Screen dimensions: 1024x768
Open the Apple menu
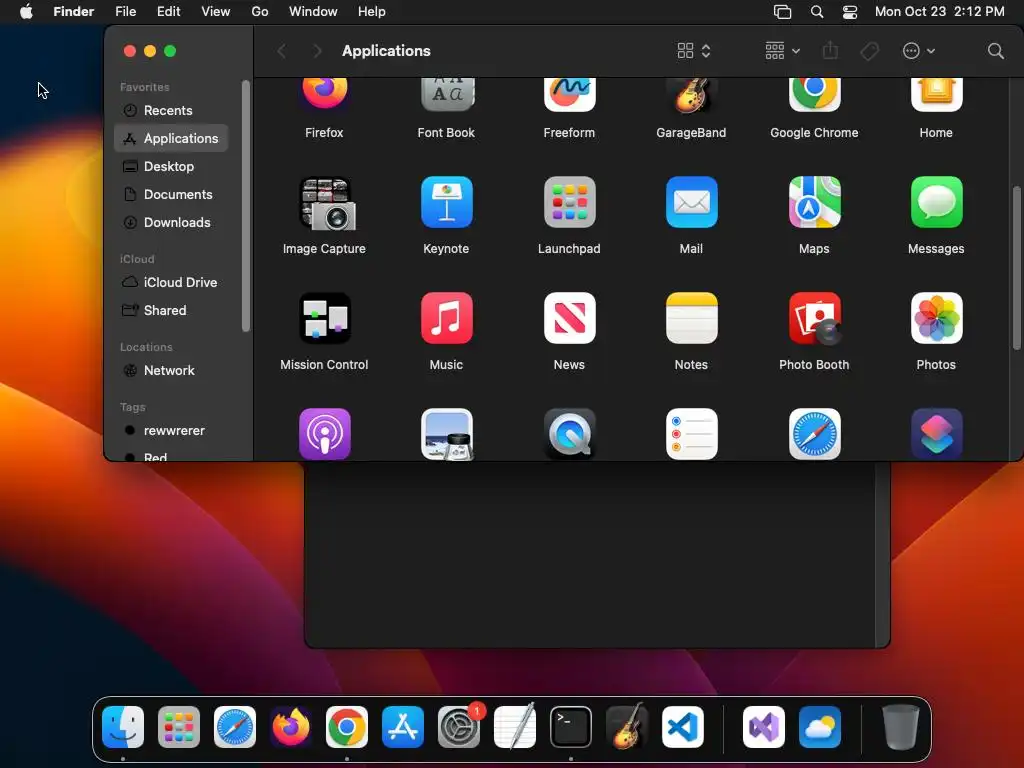26,12
